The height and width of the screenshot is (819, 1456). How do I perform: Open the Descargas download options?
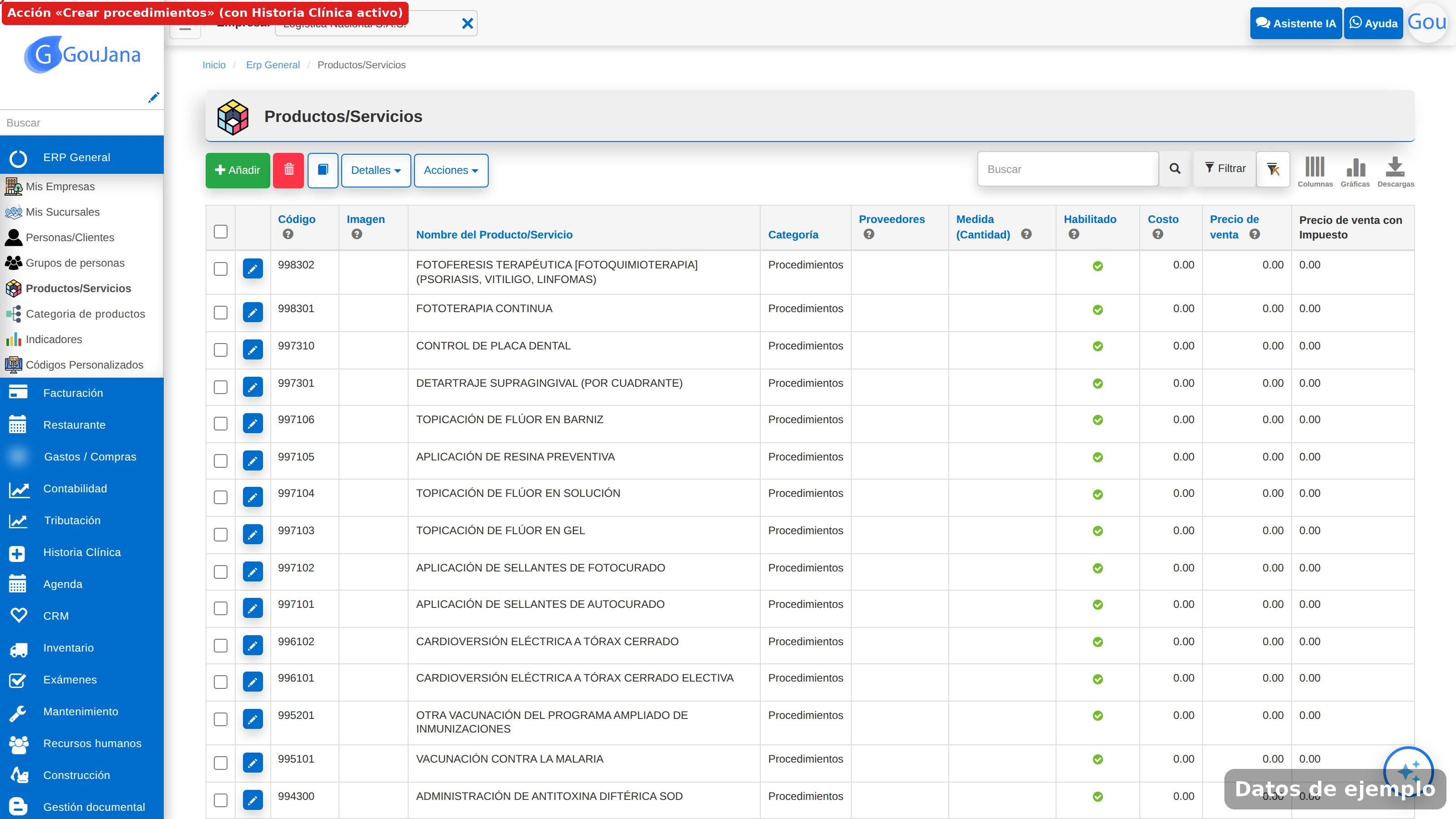click(x=1395, y=172)
